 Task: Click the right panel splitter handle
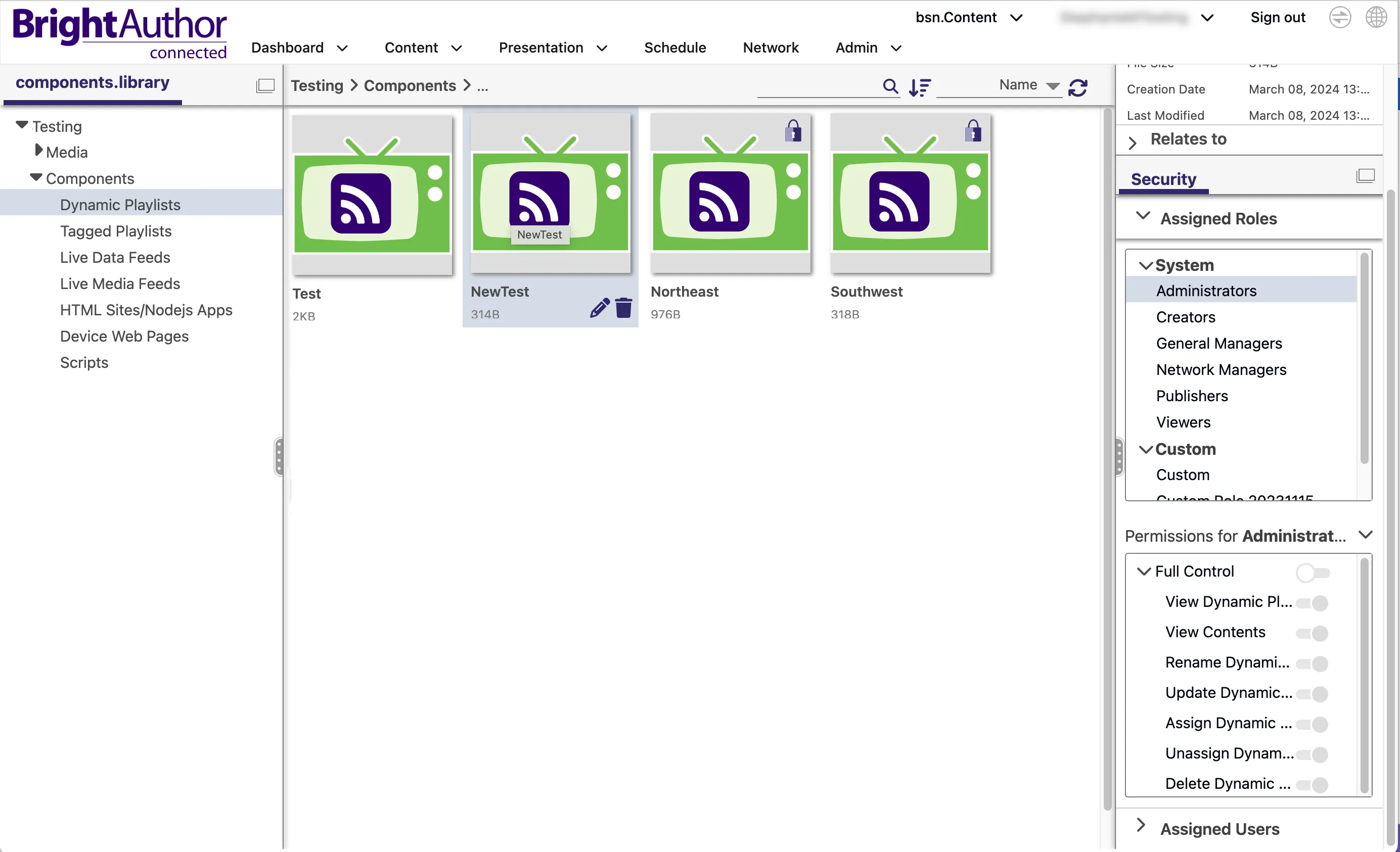point(1118,456)
